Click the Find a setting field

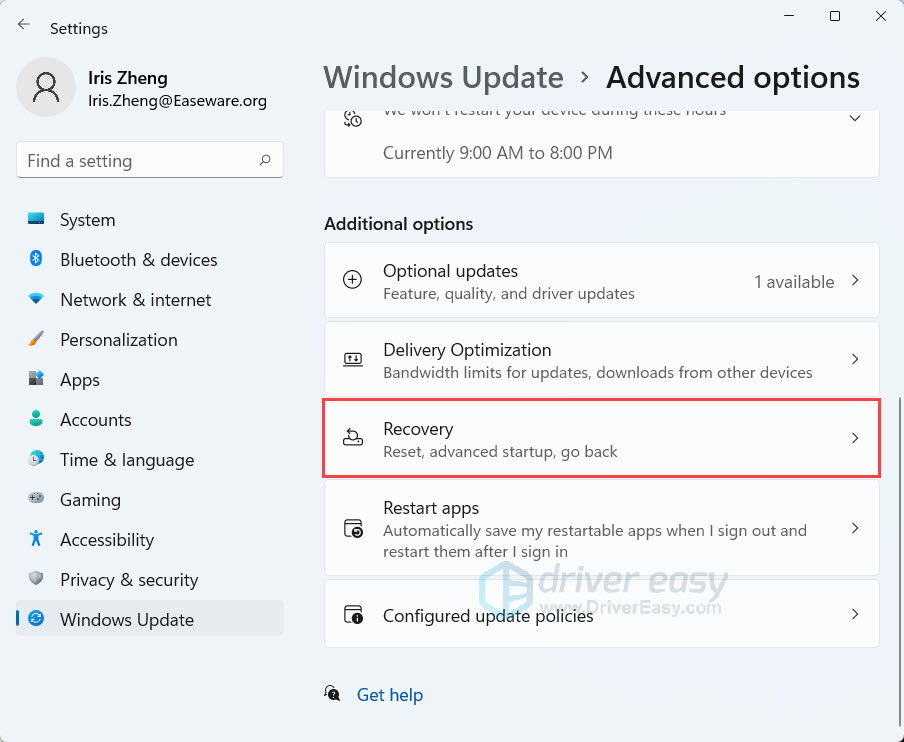(x=140, y=160)
